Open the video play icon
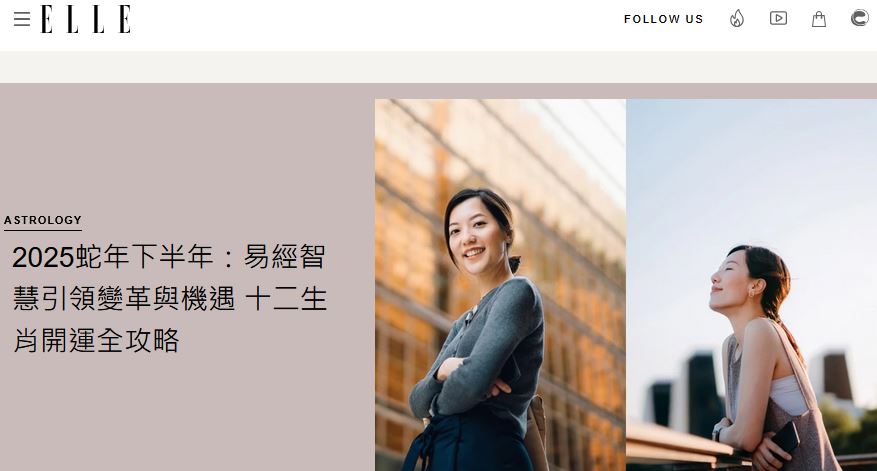Screen dimensions: 877x471 778,18
